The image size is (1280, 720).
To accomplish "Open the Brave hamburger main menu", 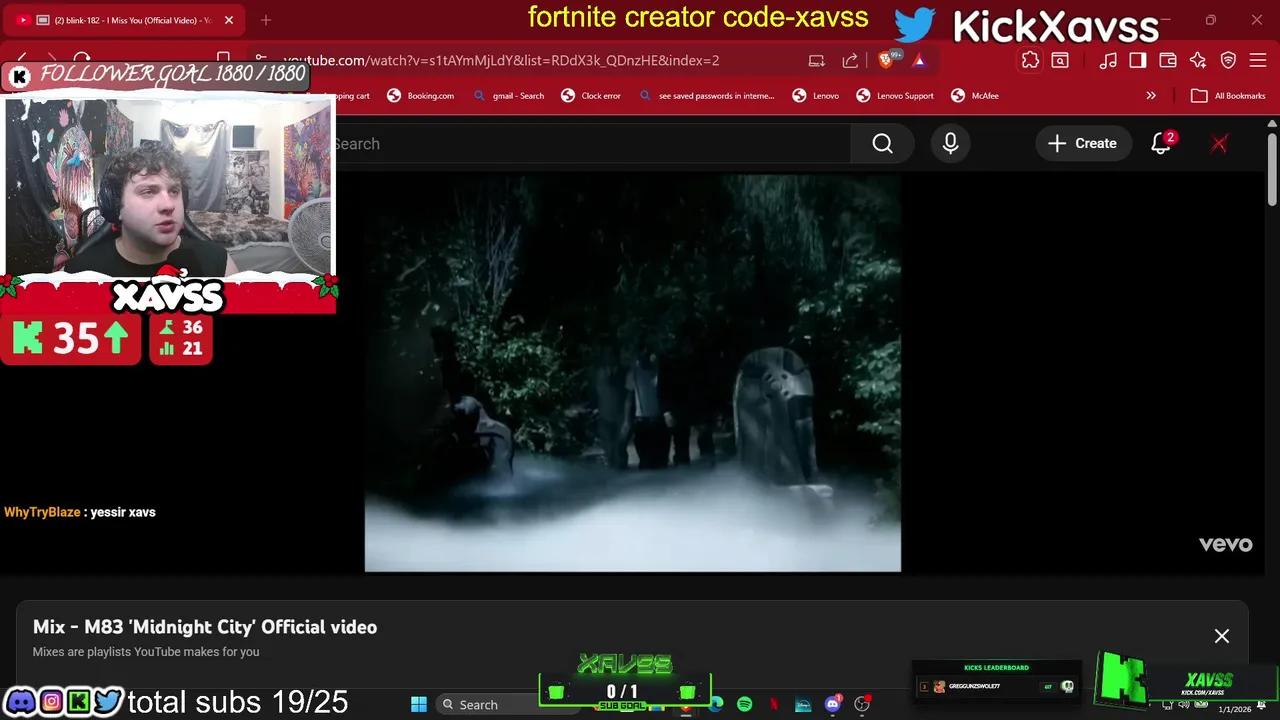I will (1258, 61).
